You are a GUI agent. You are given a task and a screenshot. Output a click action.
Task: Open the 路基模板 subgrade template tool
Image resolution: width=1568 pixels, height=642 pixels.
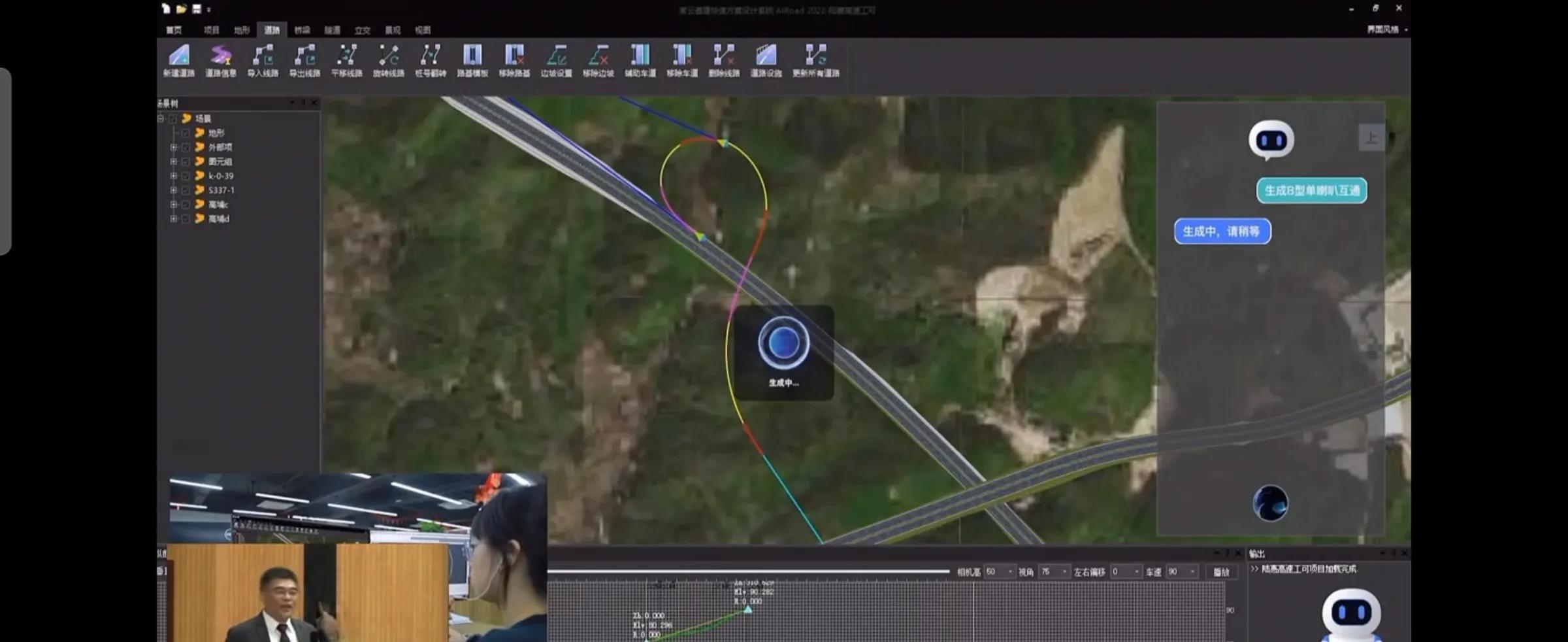coord(472,61)
